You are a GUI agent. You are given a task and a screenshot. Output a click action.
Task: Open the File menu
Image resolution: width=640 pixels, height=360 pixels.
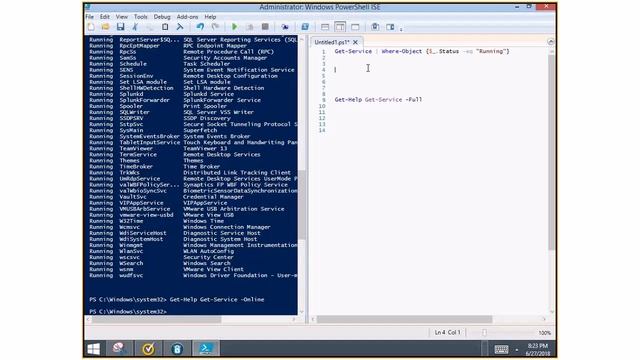click(89, 17)
